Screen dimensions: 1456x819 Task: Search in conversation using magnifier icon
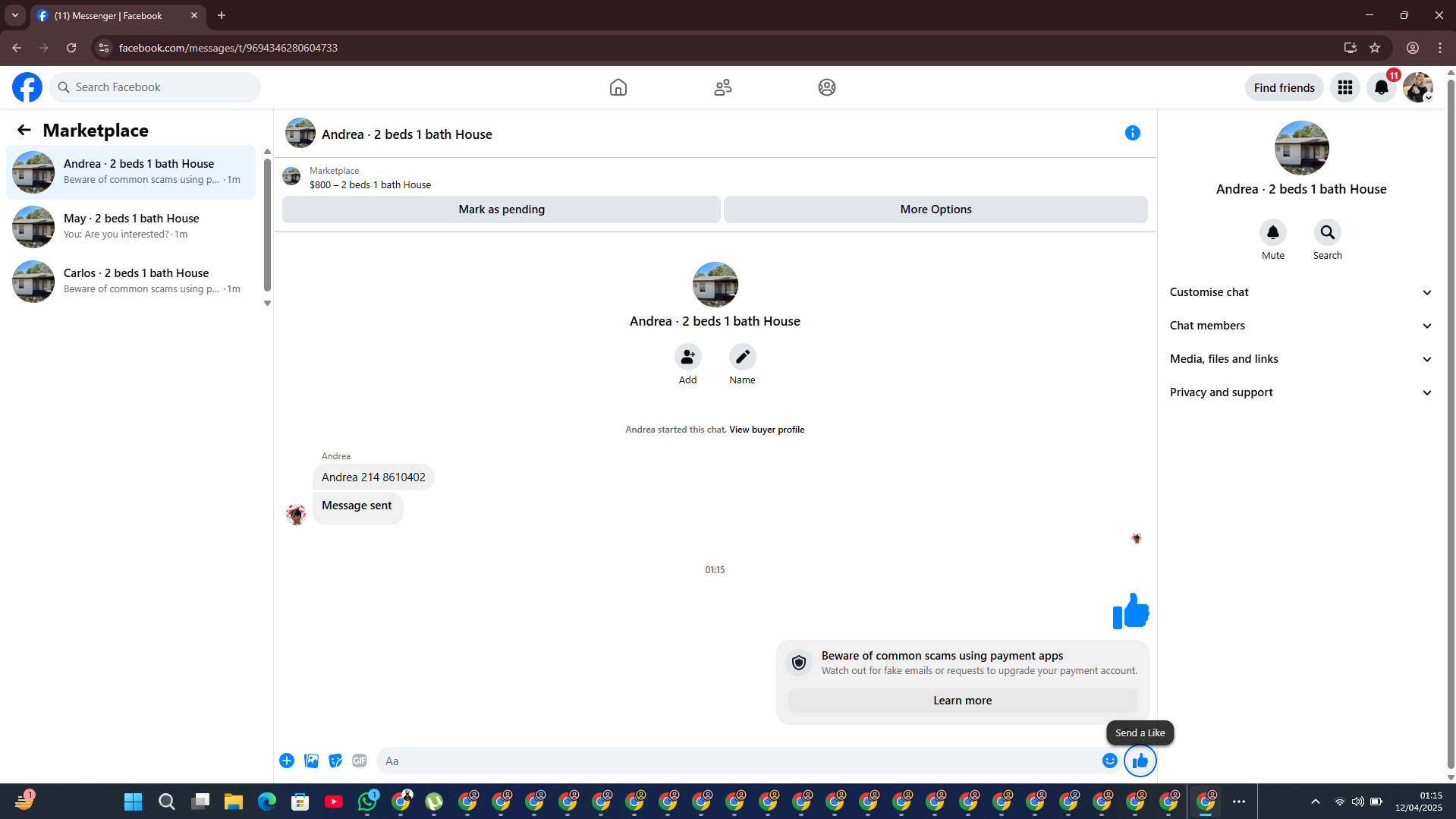click(1328, 232)
